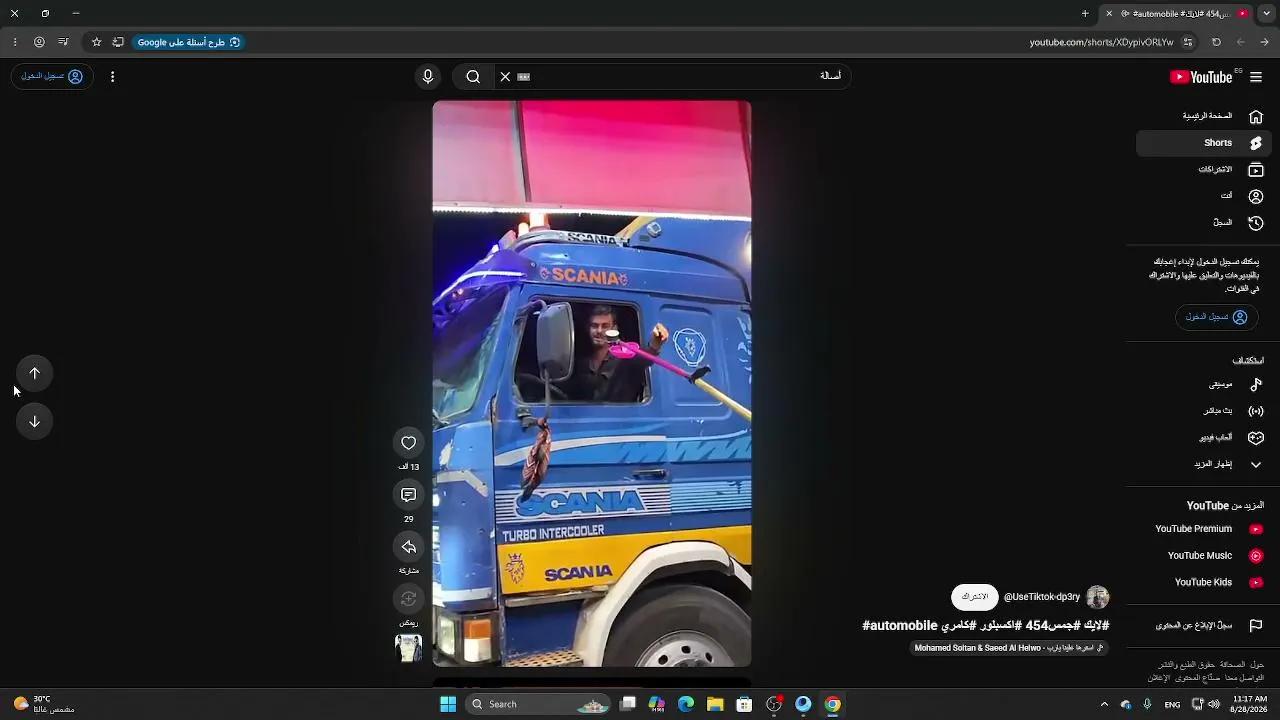The image size is (1280, 720).
Task: Open Microsoft Store from the taskbar
Action: click(744, 704)
